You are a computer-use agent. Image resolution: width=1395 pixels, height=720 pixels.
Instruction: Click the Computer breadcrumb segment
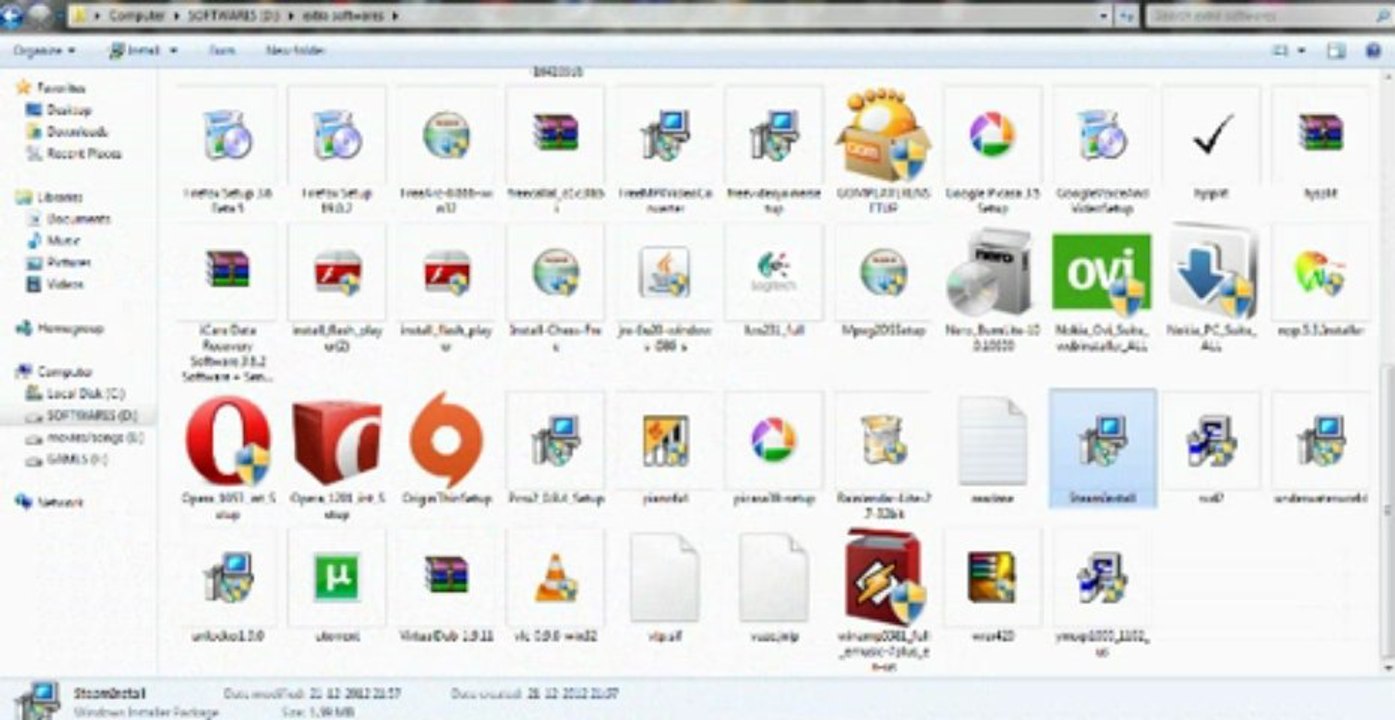[x=136, y=16]
